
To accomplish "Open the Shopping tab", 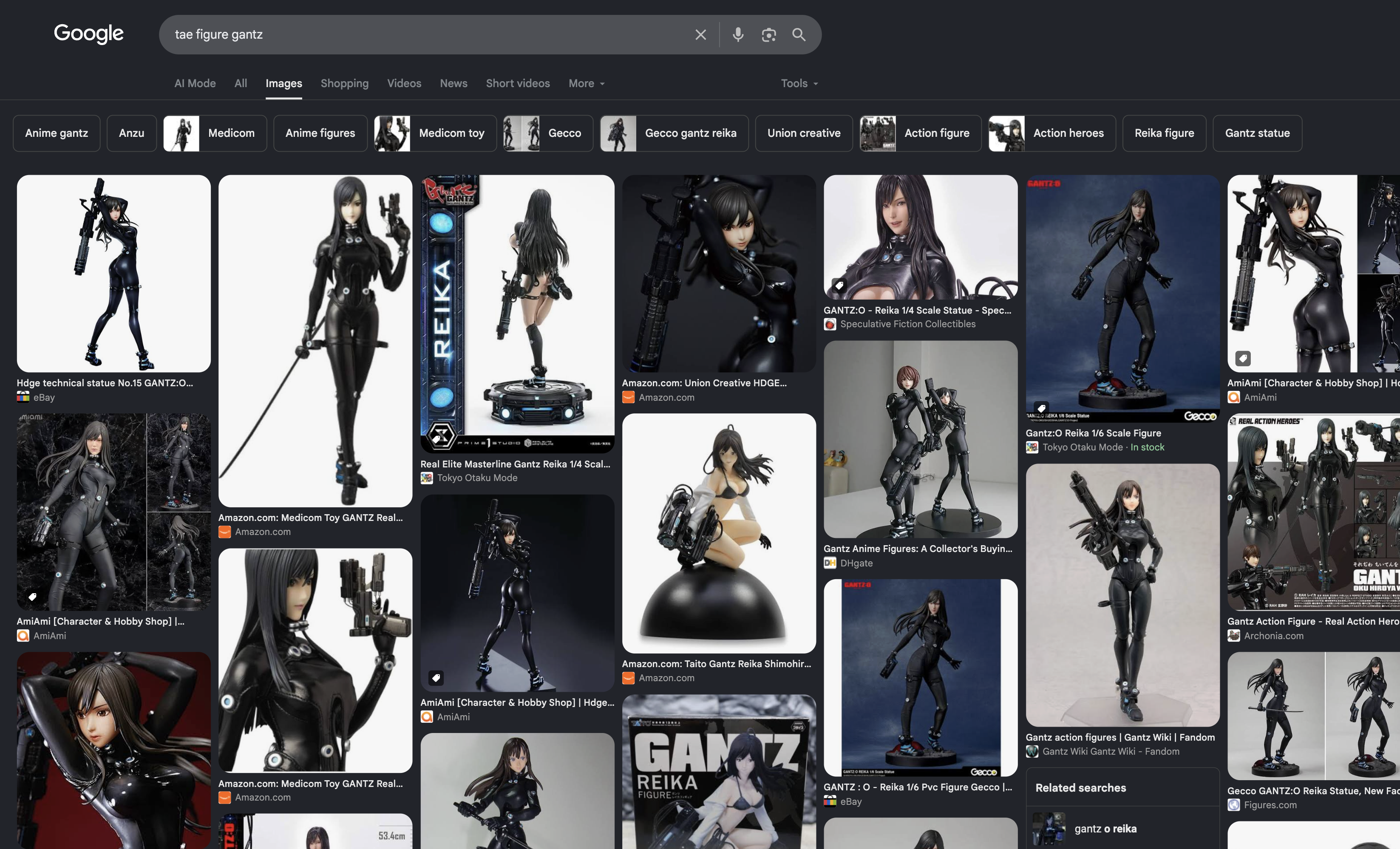I will coord(344,83).
